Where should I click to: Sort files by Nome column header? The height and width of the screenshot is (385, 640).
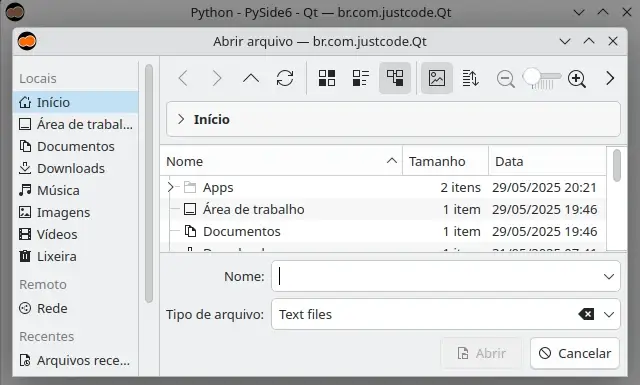[281, 161]
